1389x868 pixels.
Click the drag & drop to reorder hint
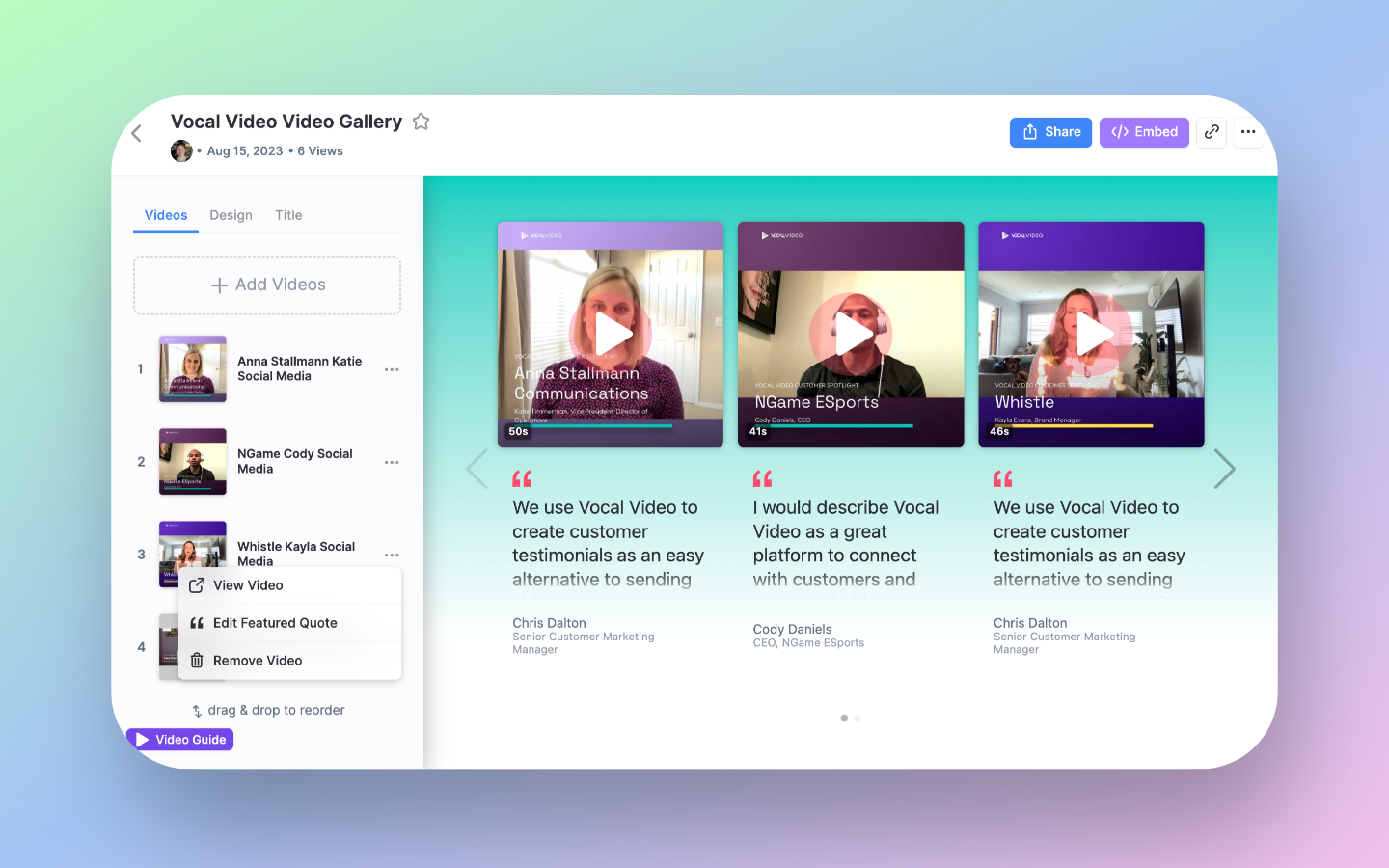click(267, 710)
